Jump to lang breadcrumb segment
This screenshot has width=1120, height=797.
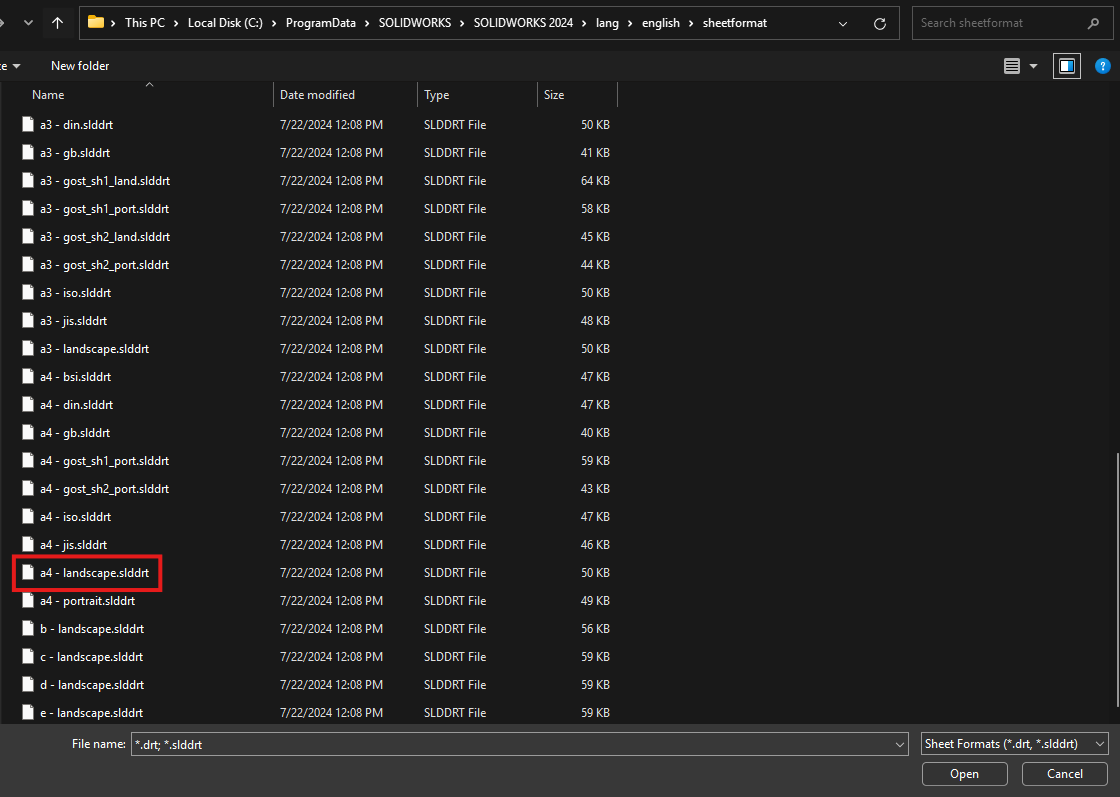(607, 23)
